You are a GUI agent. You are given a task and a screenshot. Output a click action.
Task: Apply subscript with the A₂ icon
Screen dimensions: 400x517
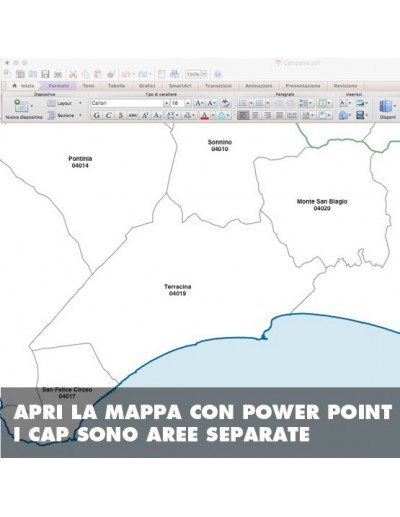pyautogui.click(x=157, y=115)
